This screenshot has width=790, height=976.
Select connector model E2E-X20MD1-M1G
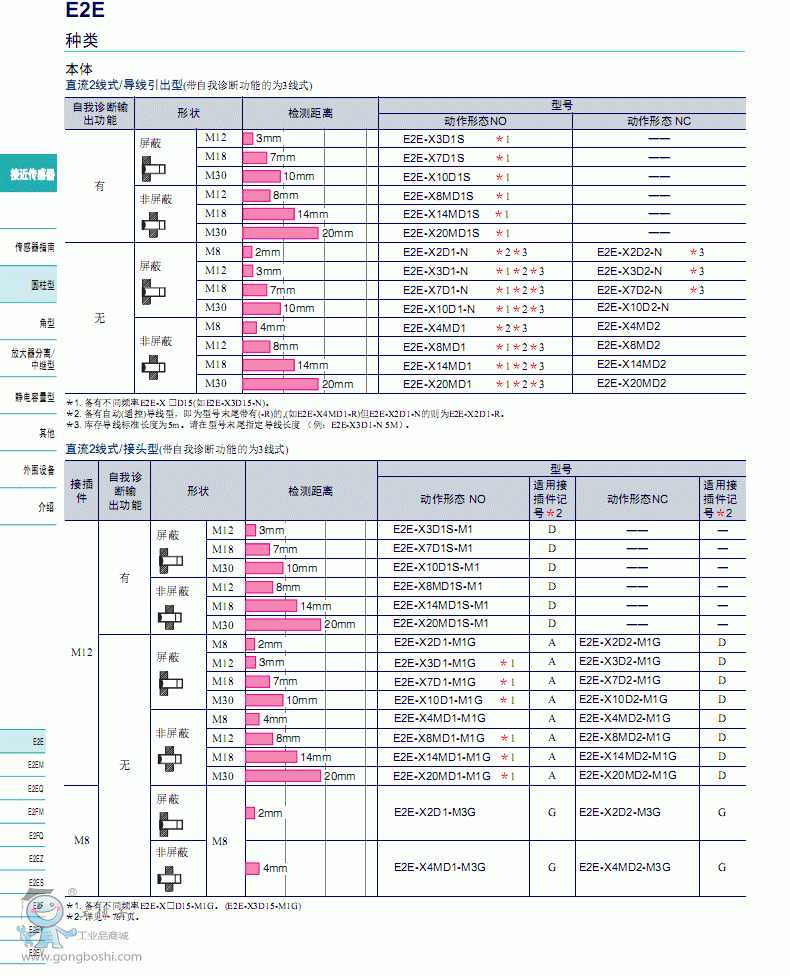441,776
